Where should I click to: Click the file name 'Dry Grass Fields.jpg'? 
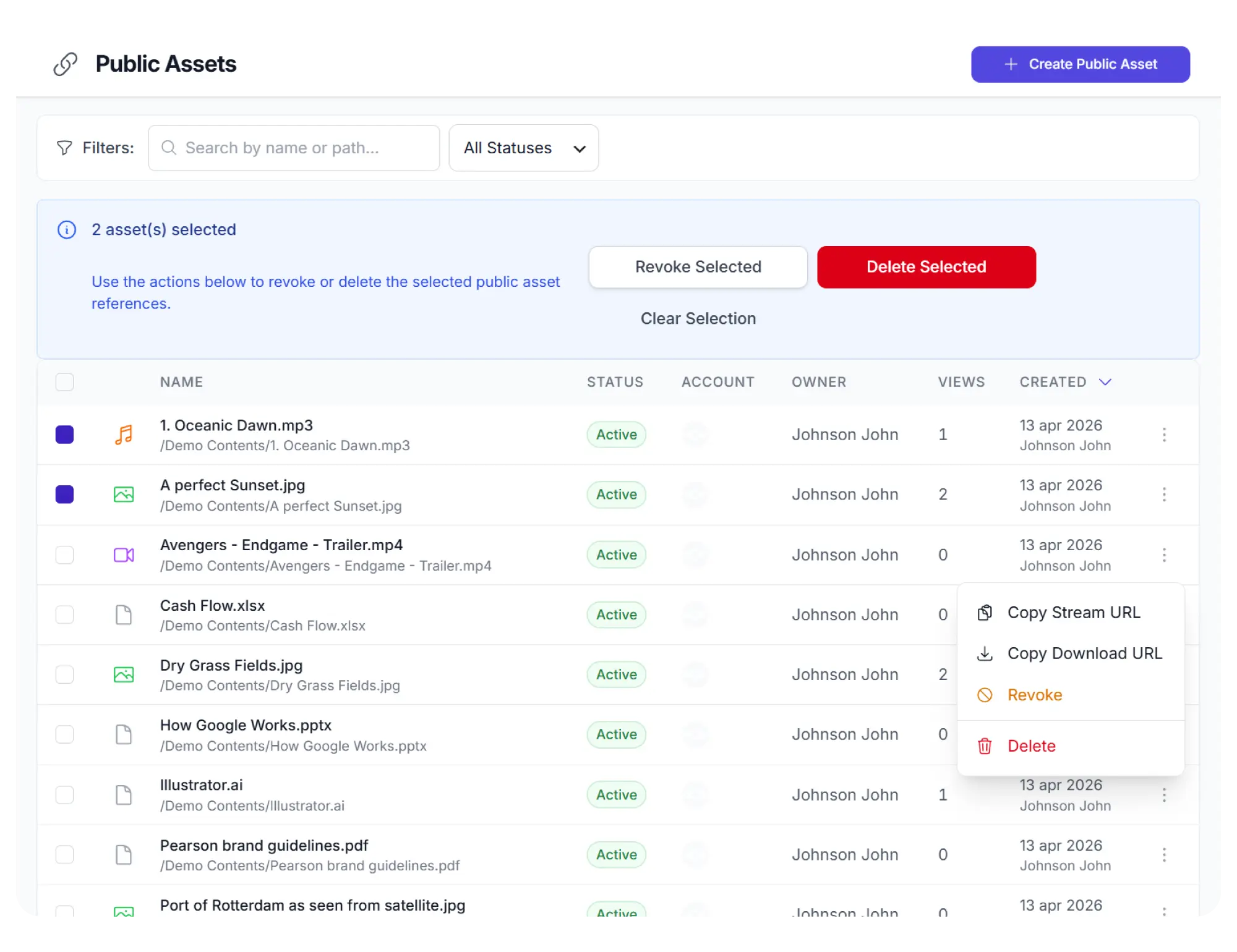click(x=231, y=665)
